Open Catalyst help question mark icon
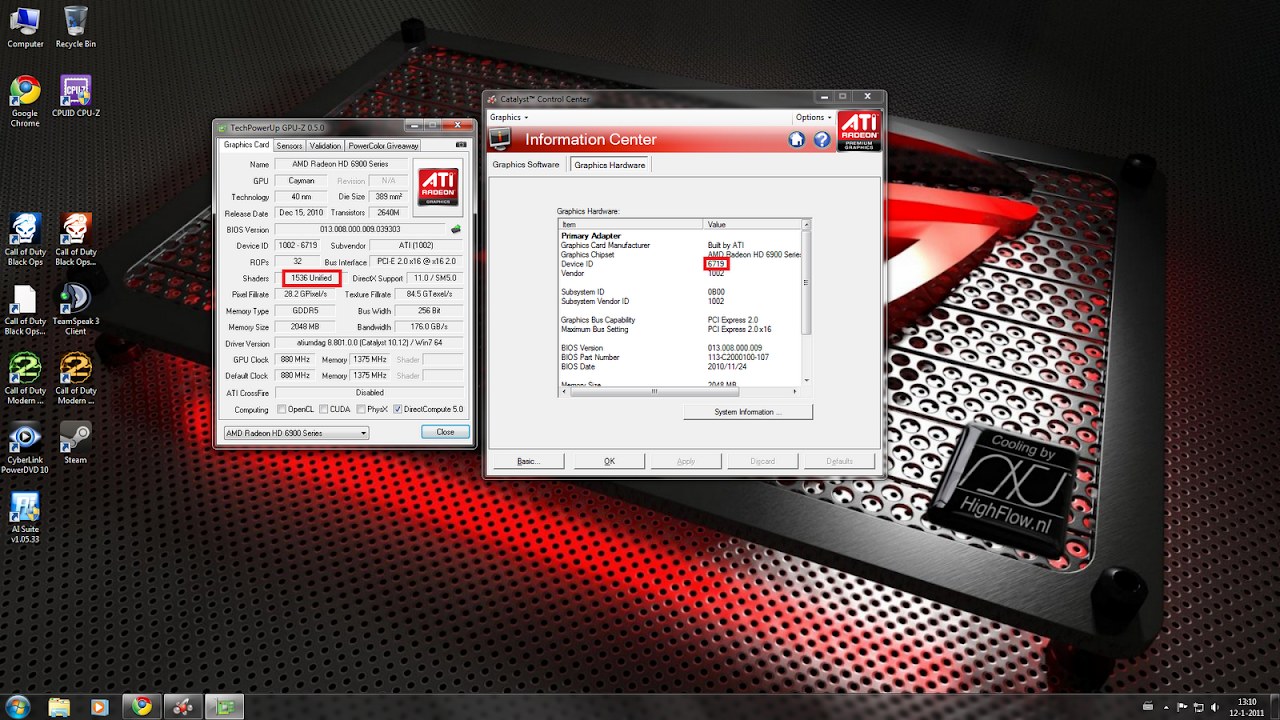This screenshot has width=1280, height=720. (822, 140)
